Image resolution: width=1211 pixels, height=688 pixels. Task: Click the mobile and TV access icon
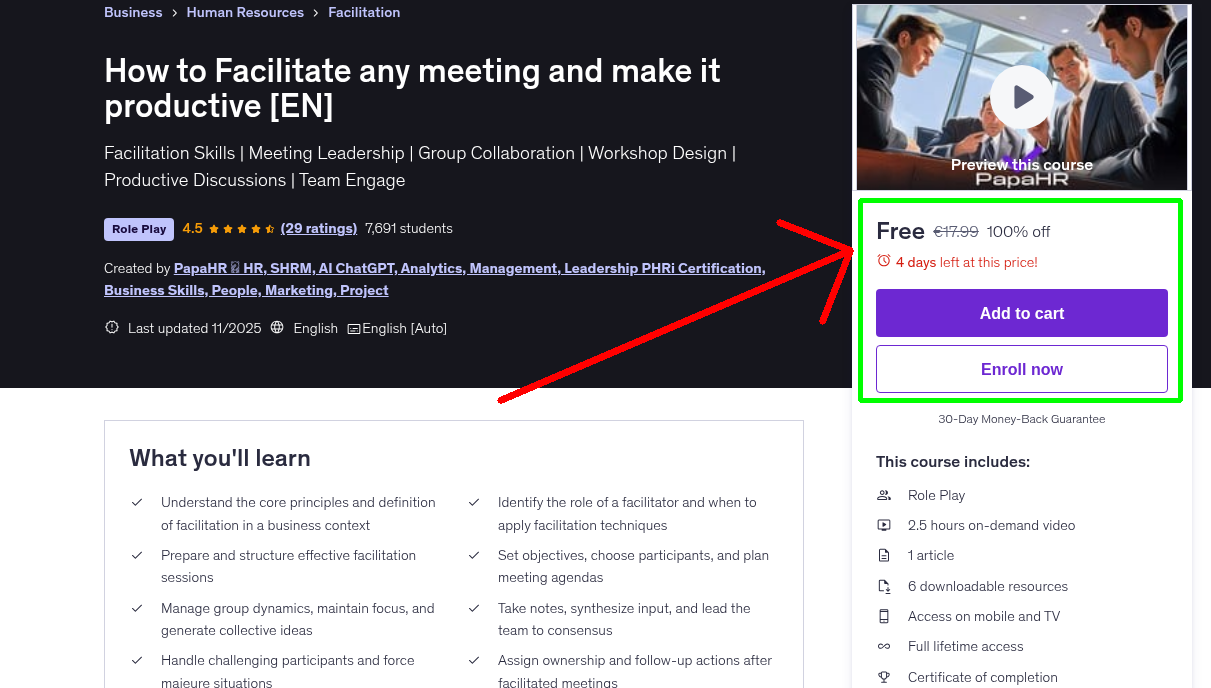884,616
